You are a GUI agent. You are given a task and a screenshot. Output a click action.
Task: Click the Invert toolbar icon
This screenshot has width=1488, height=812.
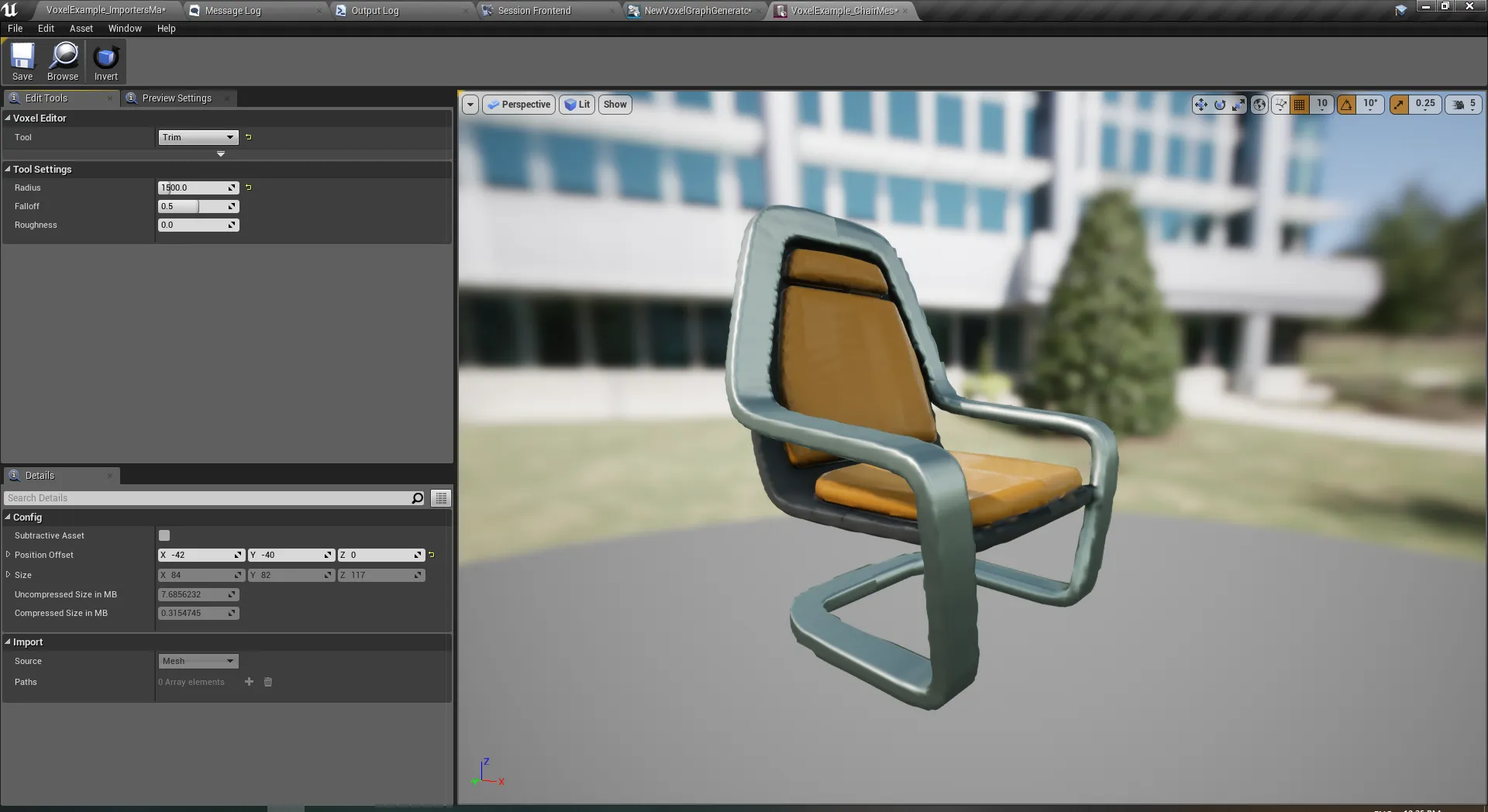click(x=106, y=61)
